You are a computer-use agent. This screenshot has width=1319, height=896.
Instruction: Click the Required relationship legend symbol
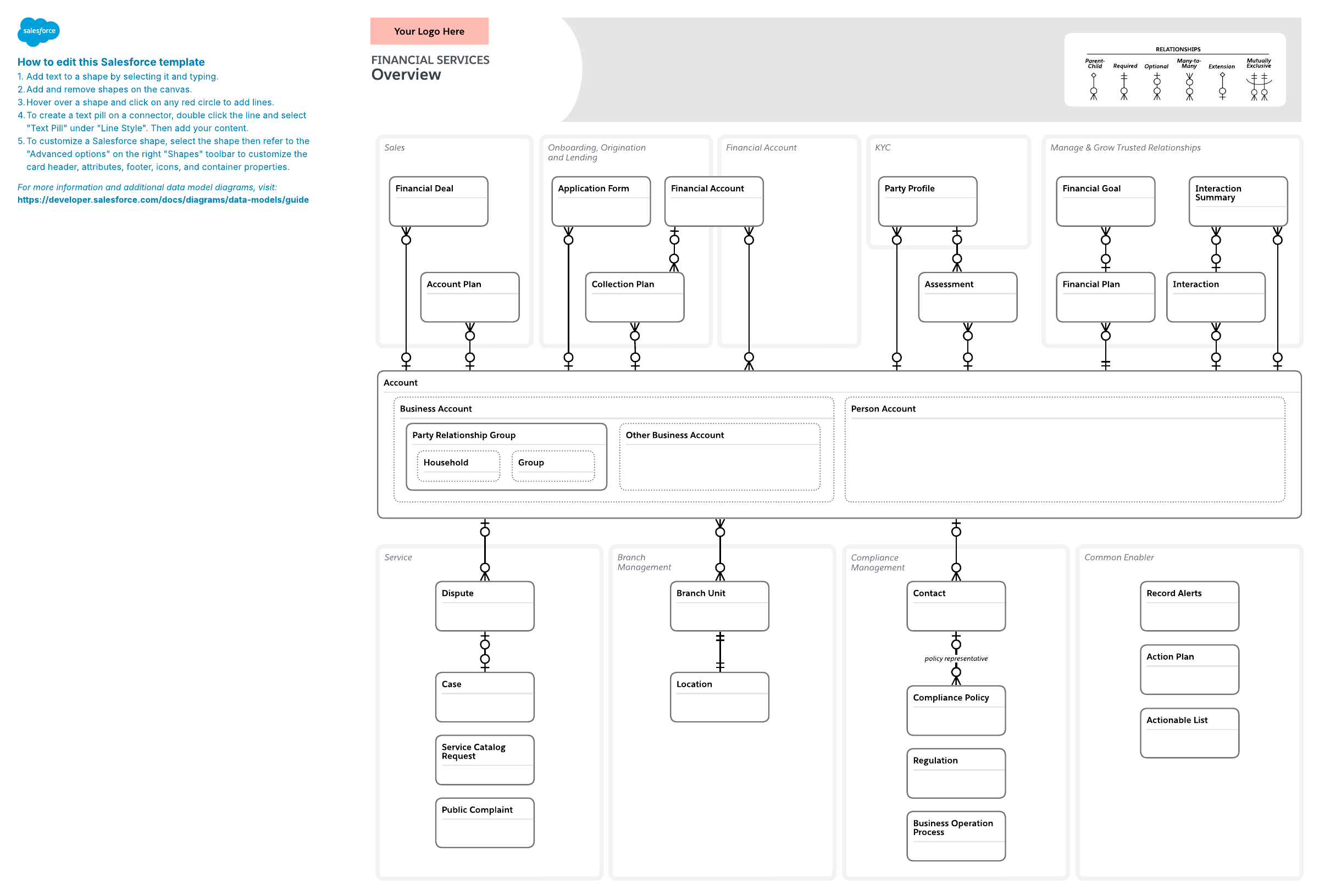pos(1124,86)
